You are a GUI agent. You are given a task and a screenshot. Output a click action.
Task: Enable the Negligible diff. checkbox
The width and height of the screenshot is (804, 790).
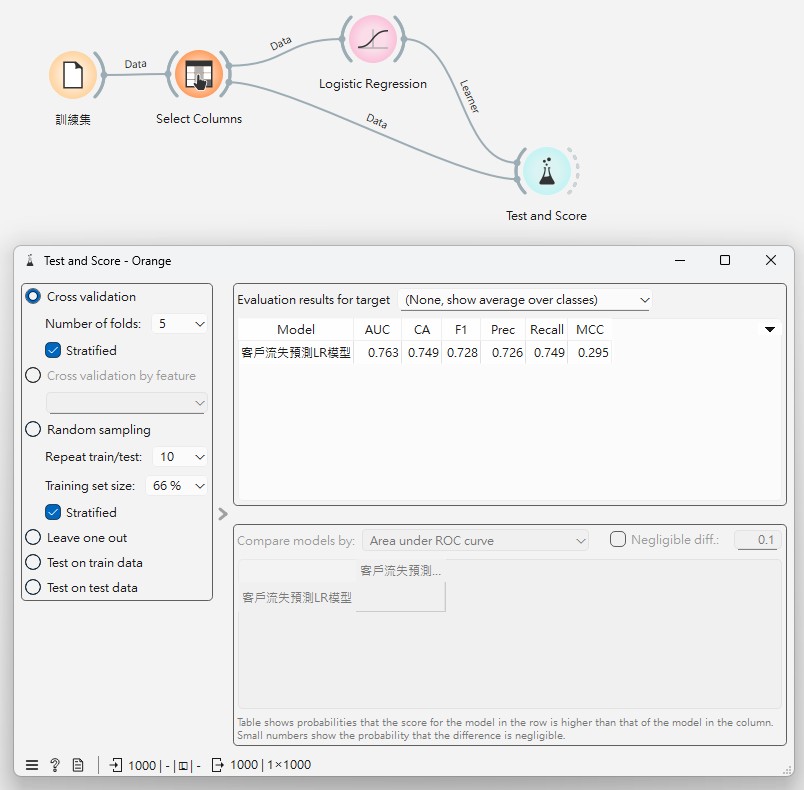point(618,540)
